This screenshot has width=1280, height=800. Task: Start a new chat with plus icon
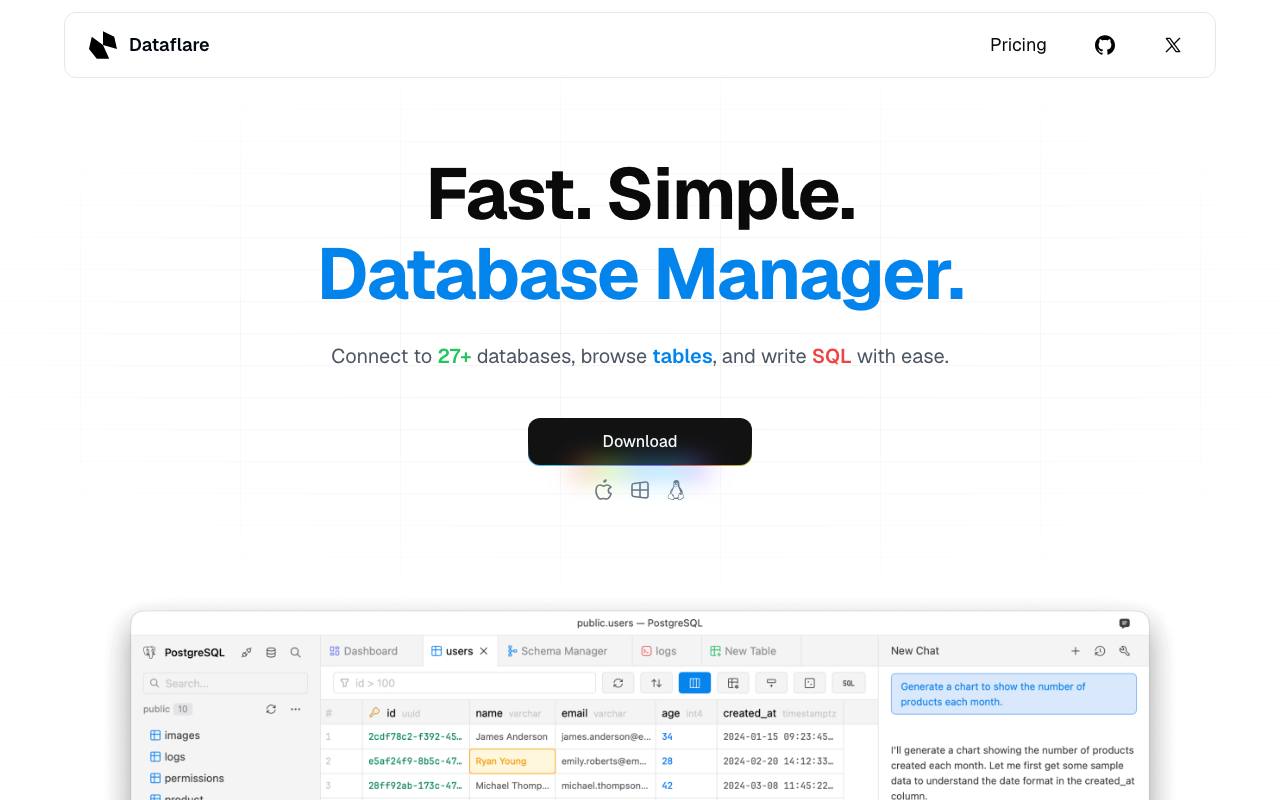click(1076, 651)
